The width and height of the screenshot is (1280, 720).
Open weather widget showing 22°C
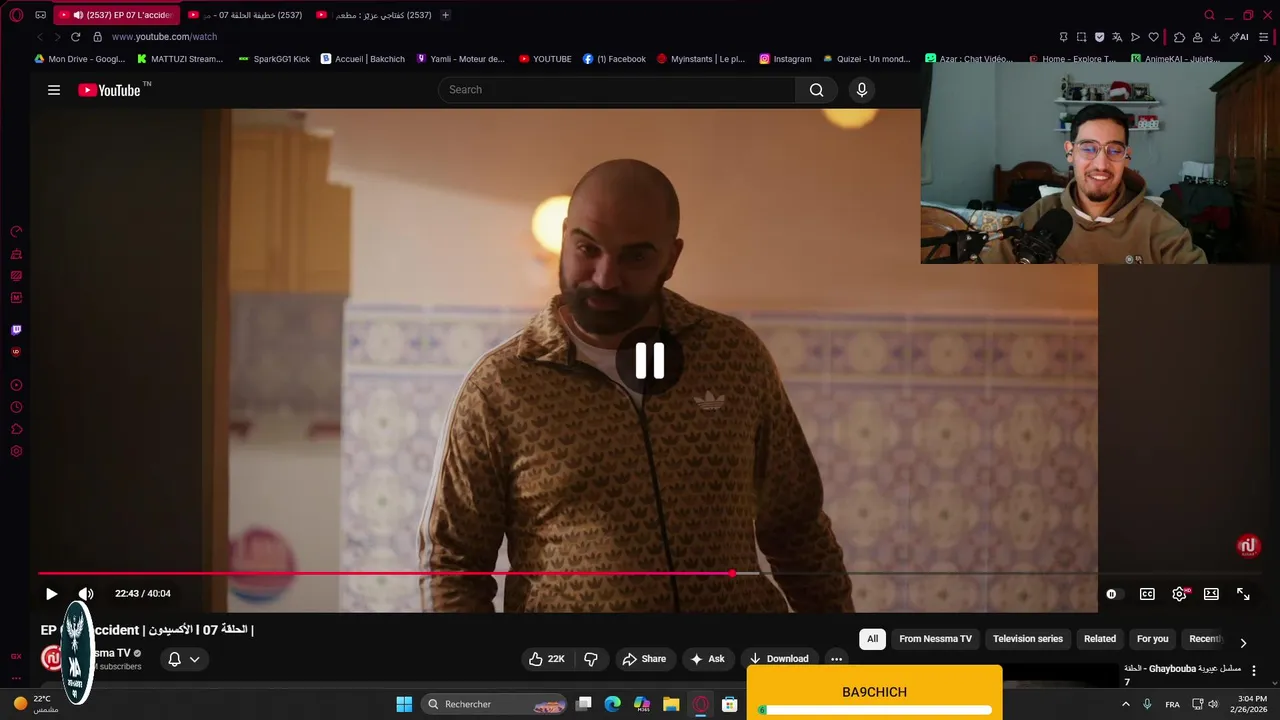click(x=38, y=704)
